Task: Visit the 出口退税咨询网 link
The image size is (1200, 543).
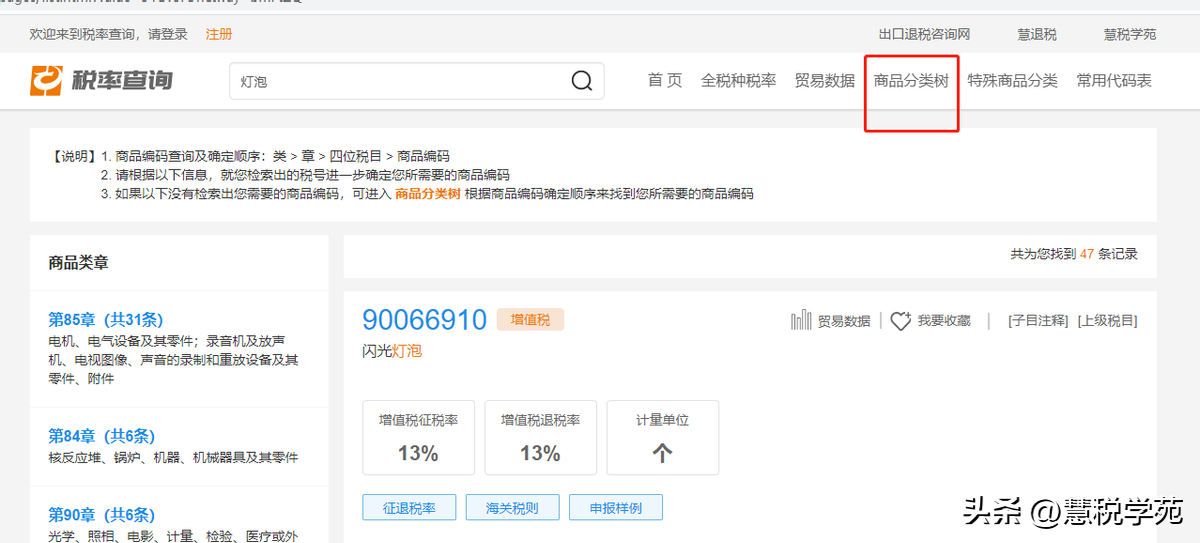Action: (x=924, y=34)
